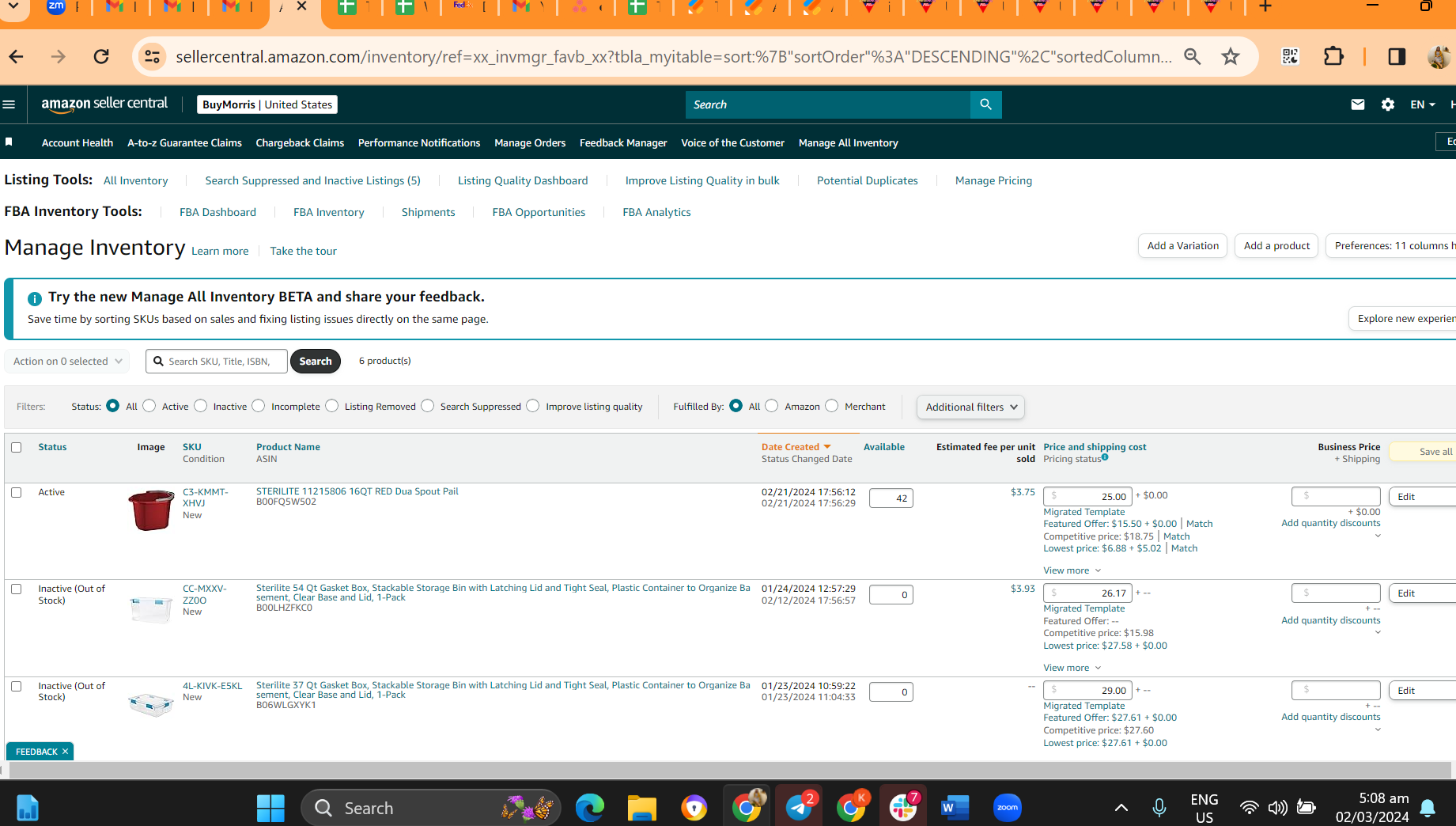Expand View more for the Sterilite pail row

coord(1072,570)
